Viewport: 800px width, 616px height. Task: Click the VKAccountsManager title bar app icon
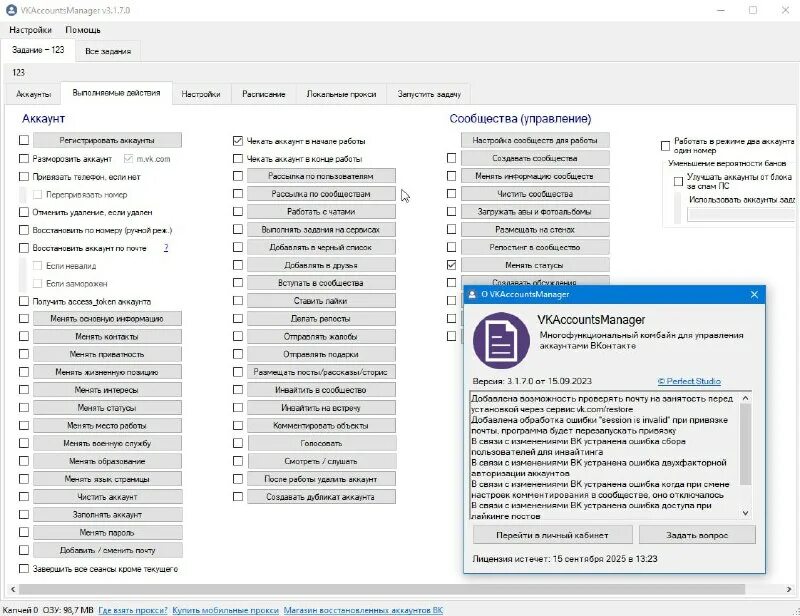coord(11,10)
